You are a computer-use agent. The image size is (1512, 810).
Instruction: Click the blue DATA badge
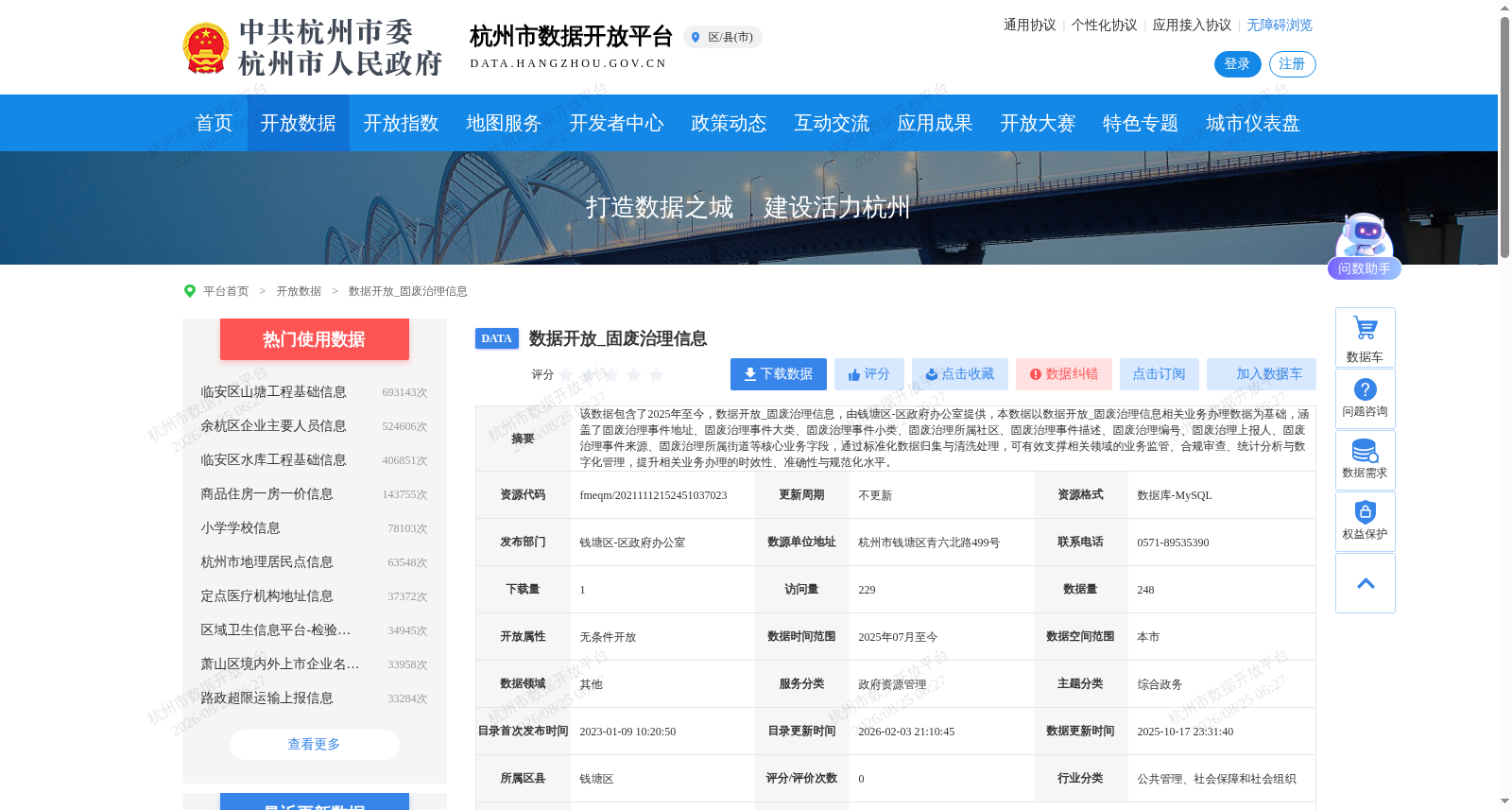point(497,338)
